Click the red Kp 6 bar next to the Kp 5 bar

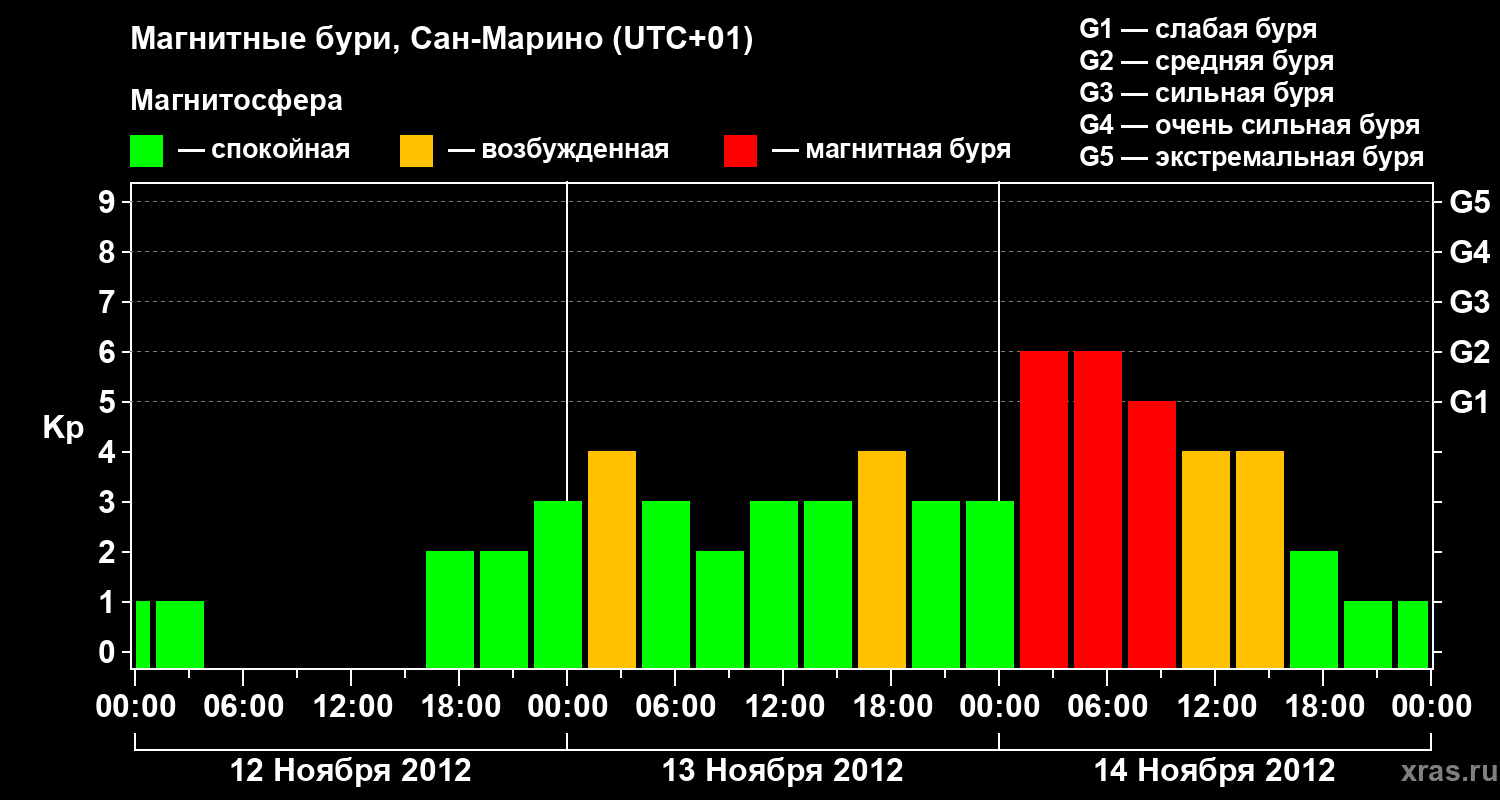click(1098, 510)
